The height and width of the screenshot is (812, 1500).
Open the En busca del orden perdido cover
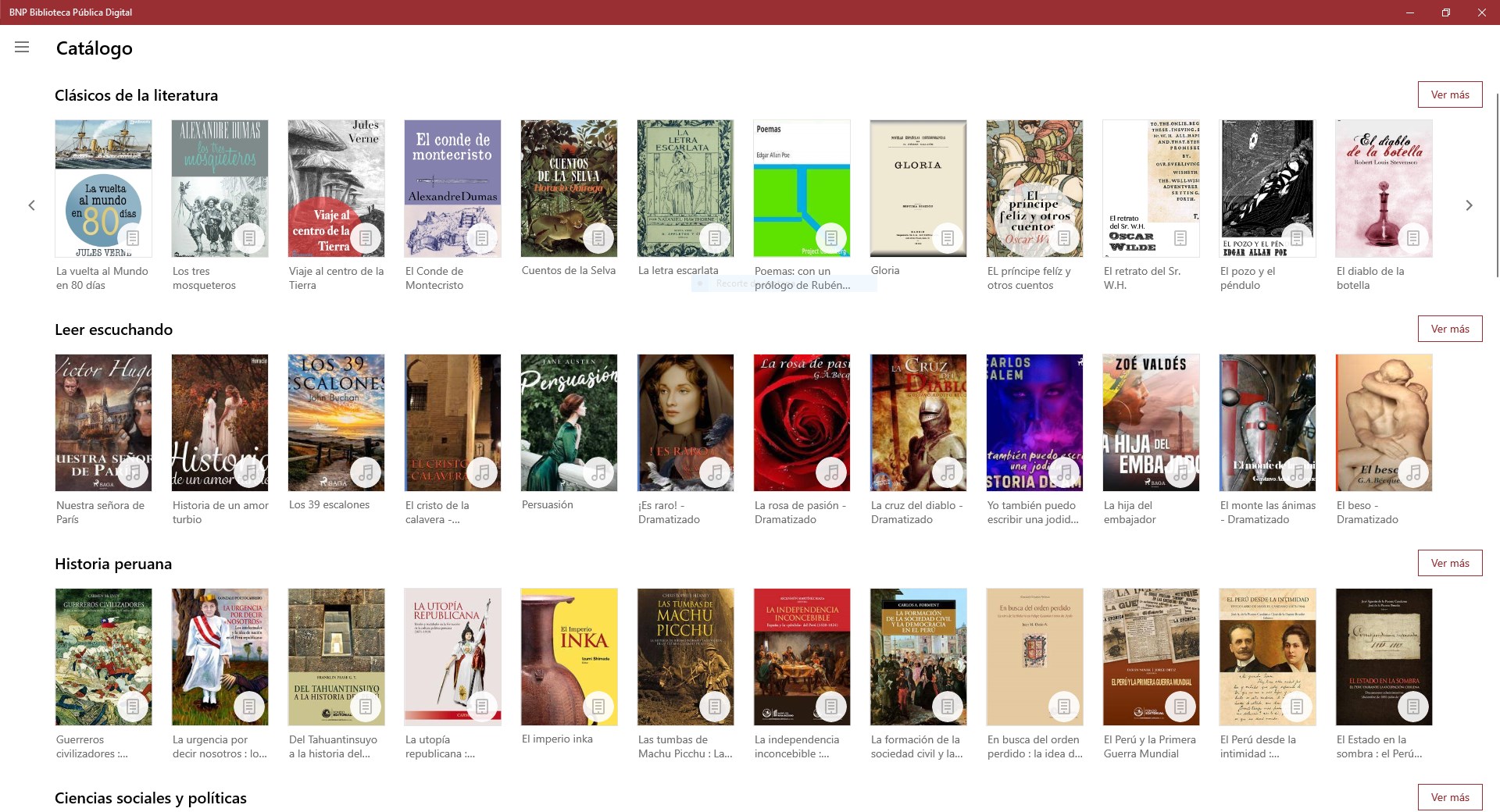coord(1034,657)
